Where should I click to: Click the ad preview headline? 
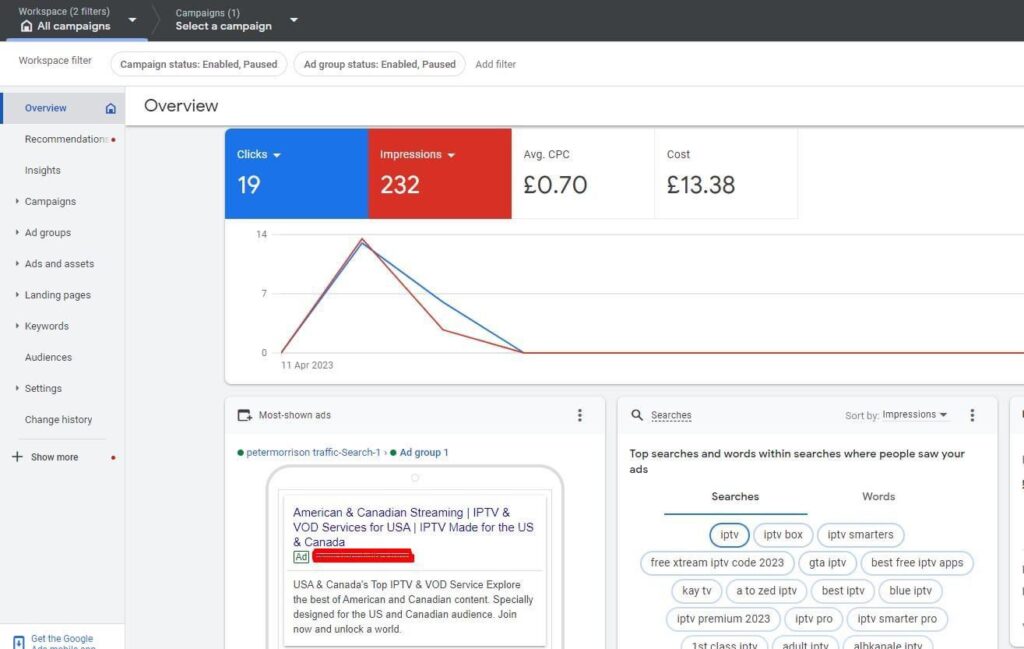click(413, 528)
